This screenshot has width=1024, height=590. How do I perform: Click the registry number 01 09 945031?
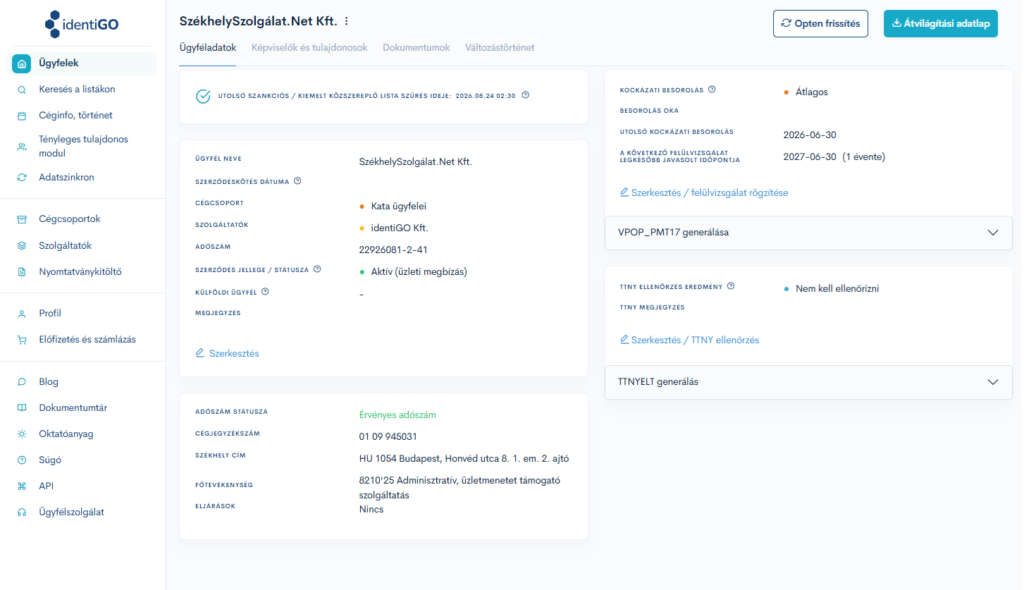coord(388,436)
